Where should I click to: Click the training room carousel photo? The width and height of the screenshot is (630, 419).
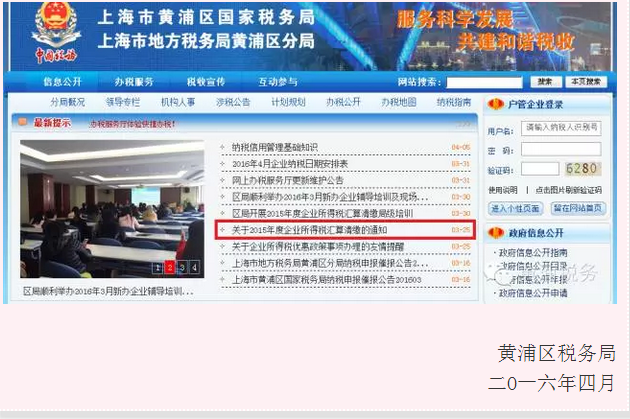tap(112, 208)
